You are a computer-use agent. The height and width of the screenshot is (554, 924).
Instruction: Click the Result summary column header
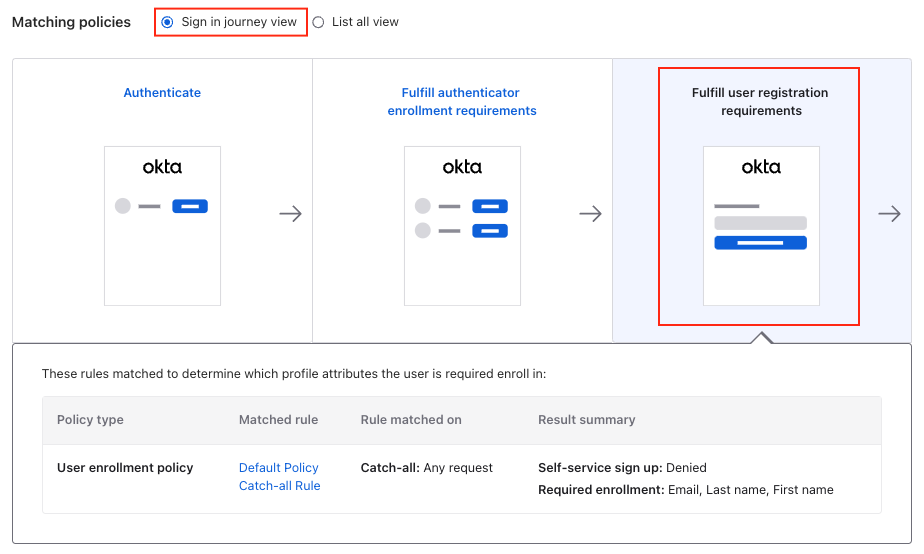pyautogui.click(x=586, y=420)
